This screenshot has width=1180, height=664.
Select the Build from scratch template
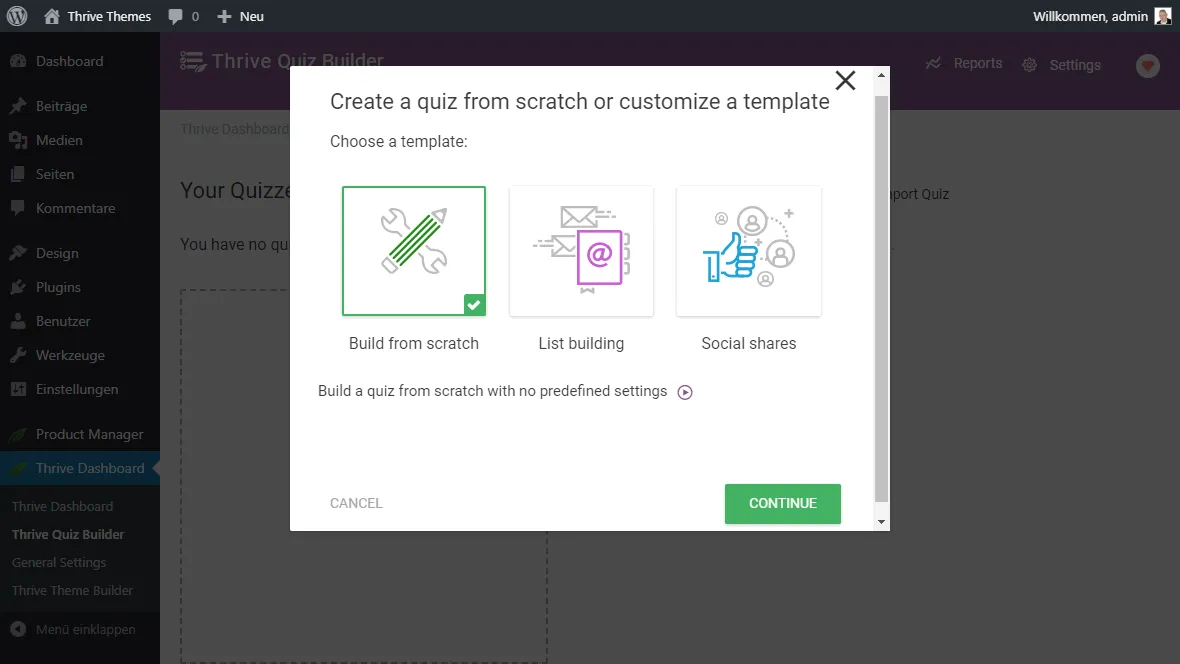[414, 251]
